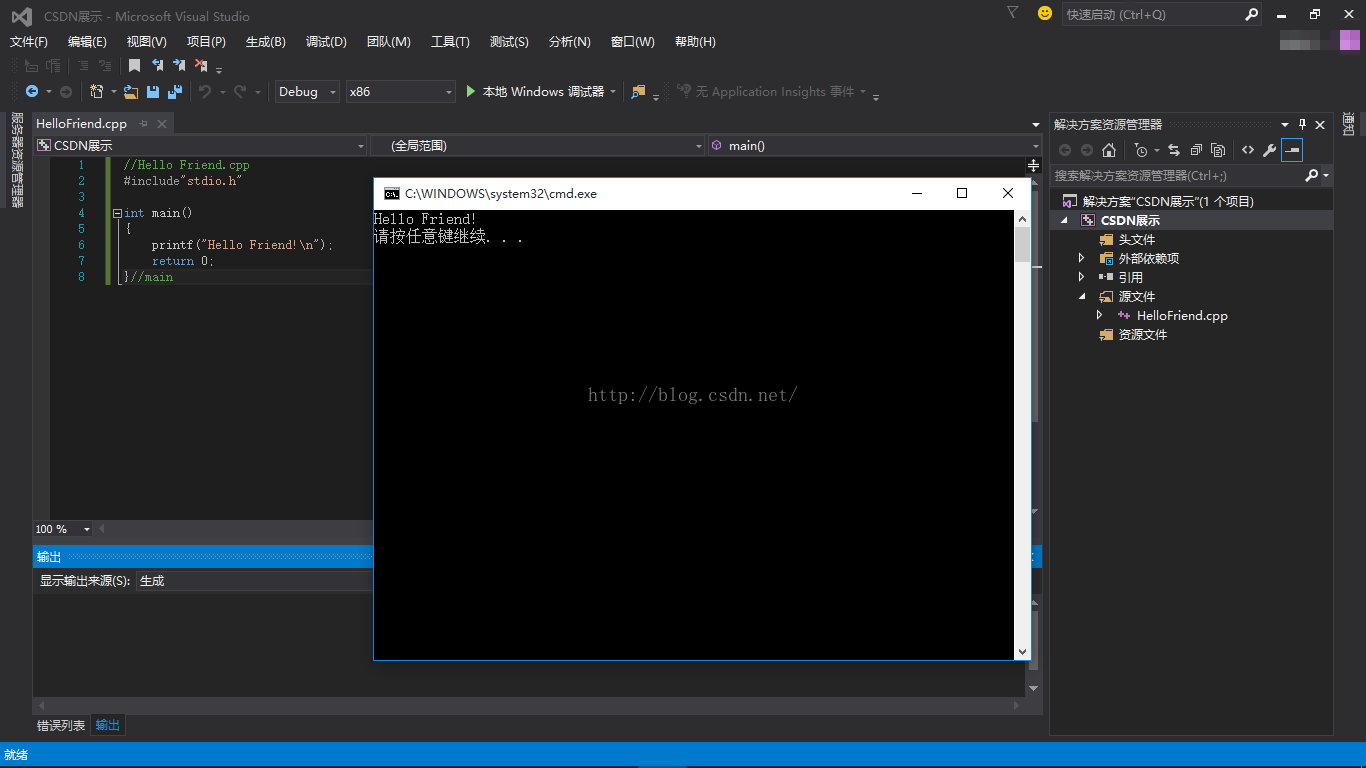Click the blue Navigate Backward arrow

pyautogui.click(x=32, y=91)
